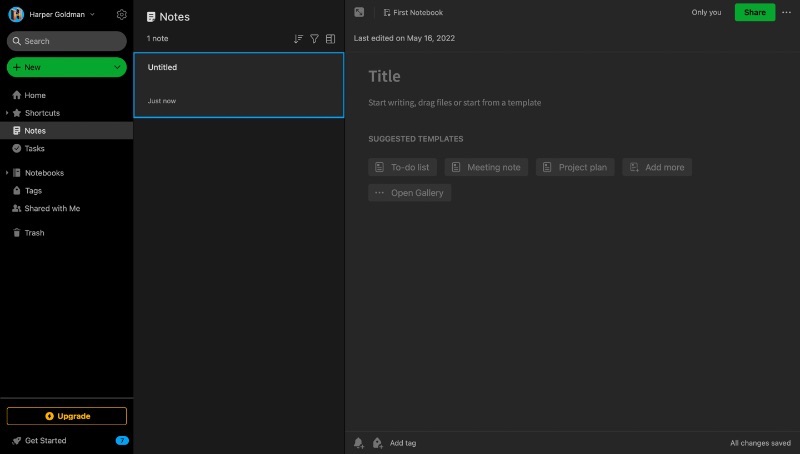Click the Upgrade button
The image size is (800, 454).
click(x=67, y=416)
